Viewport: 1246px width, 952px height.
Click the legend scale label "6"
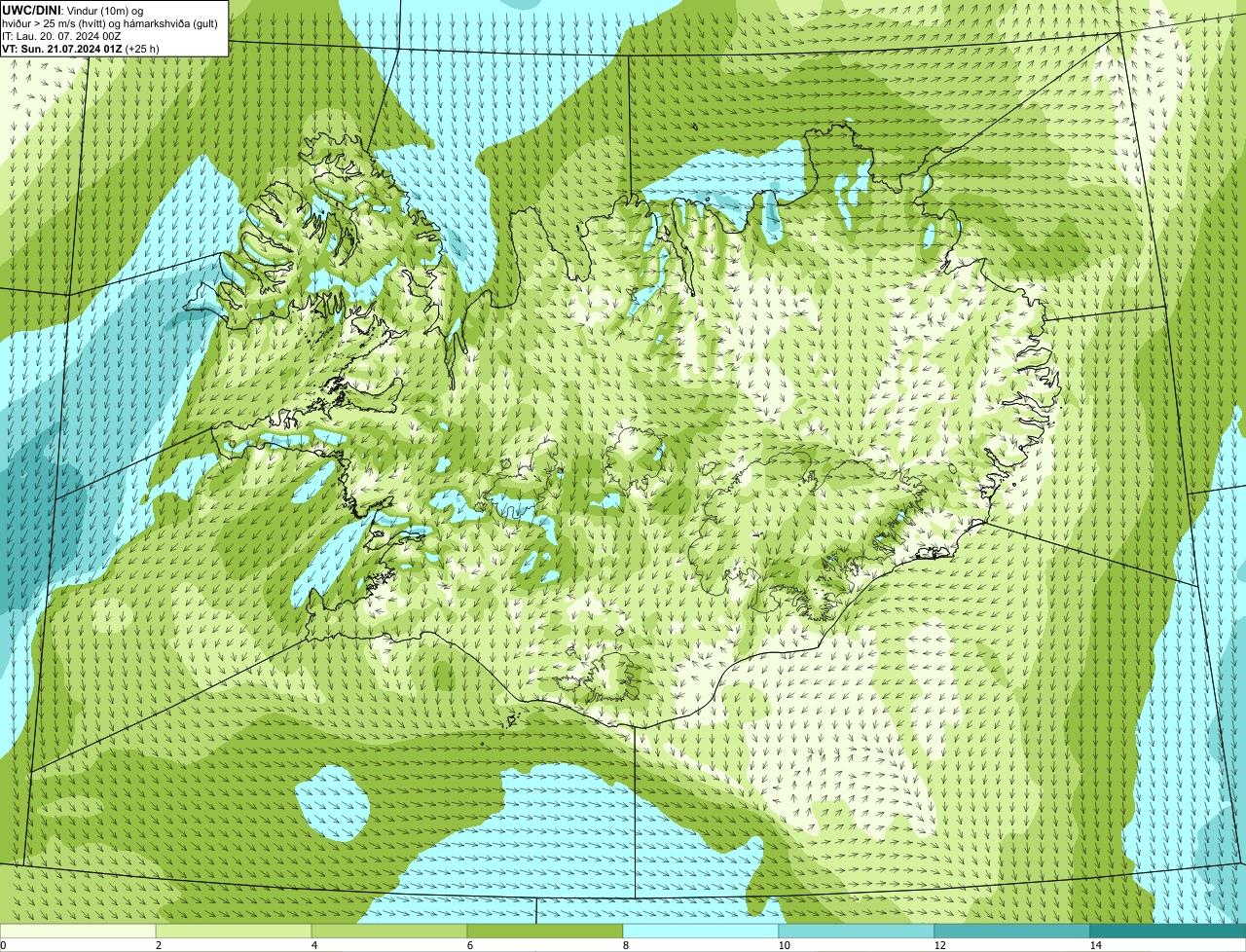pyautogui.click(x=469, y=945)
